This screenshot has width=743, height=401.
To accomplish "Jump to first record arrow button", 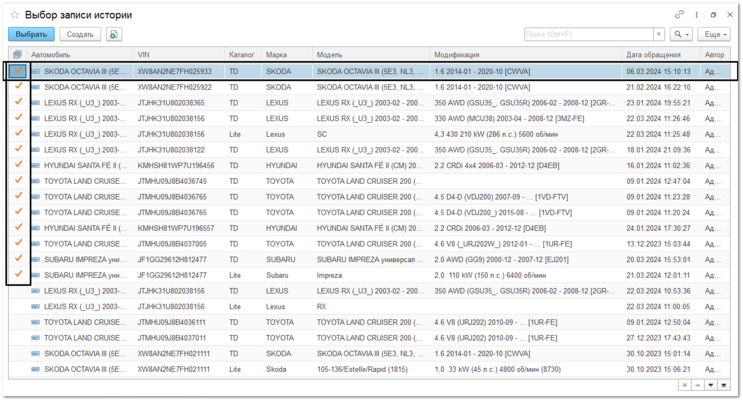I will tap(684, 385).
